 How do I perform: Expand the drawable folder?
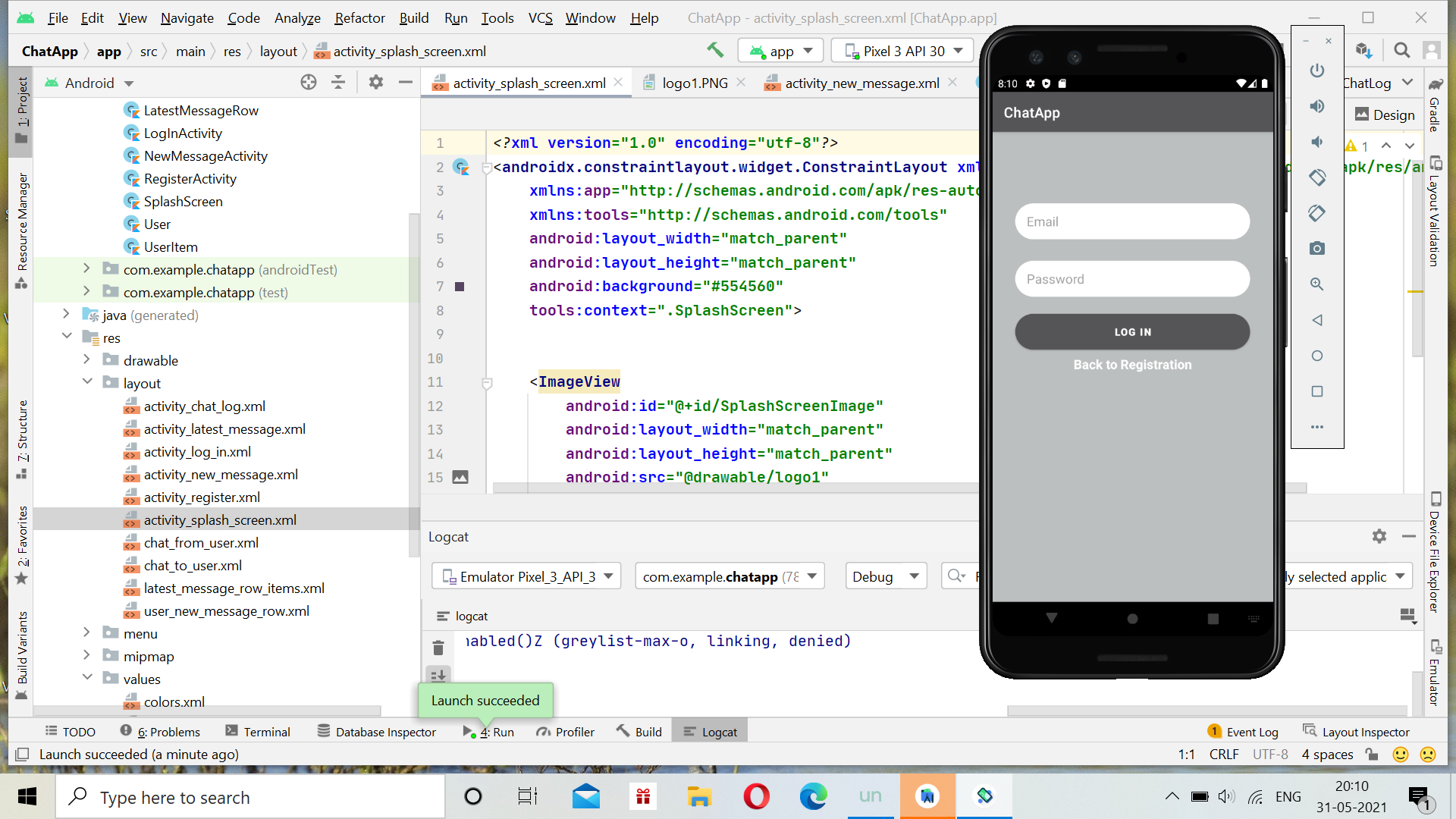(86, 359)
